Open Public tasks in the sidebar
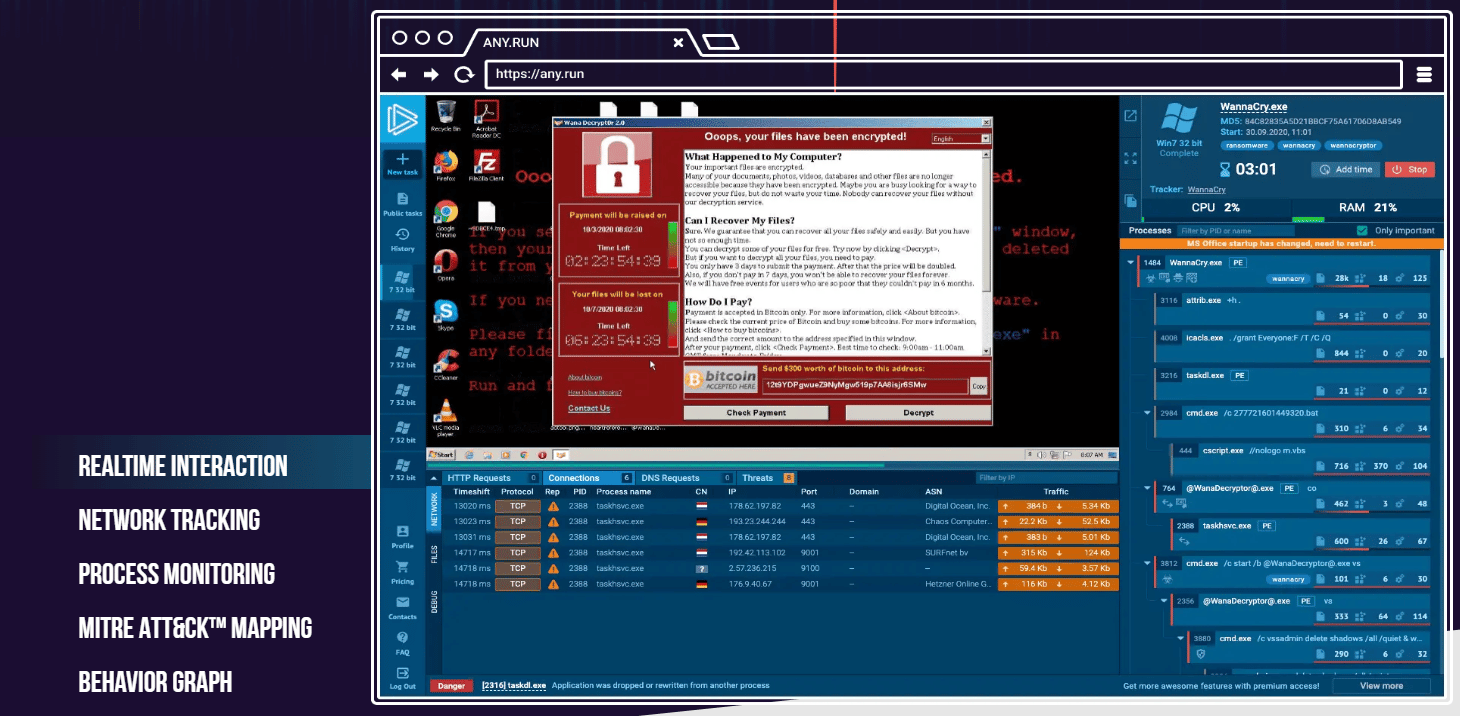This screenshot has height=716, width=1460. tap(402, 199)
